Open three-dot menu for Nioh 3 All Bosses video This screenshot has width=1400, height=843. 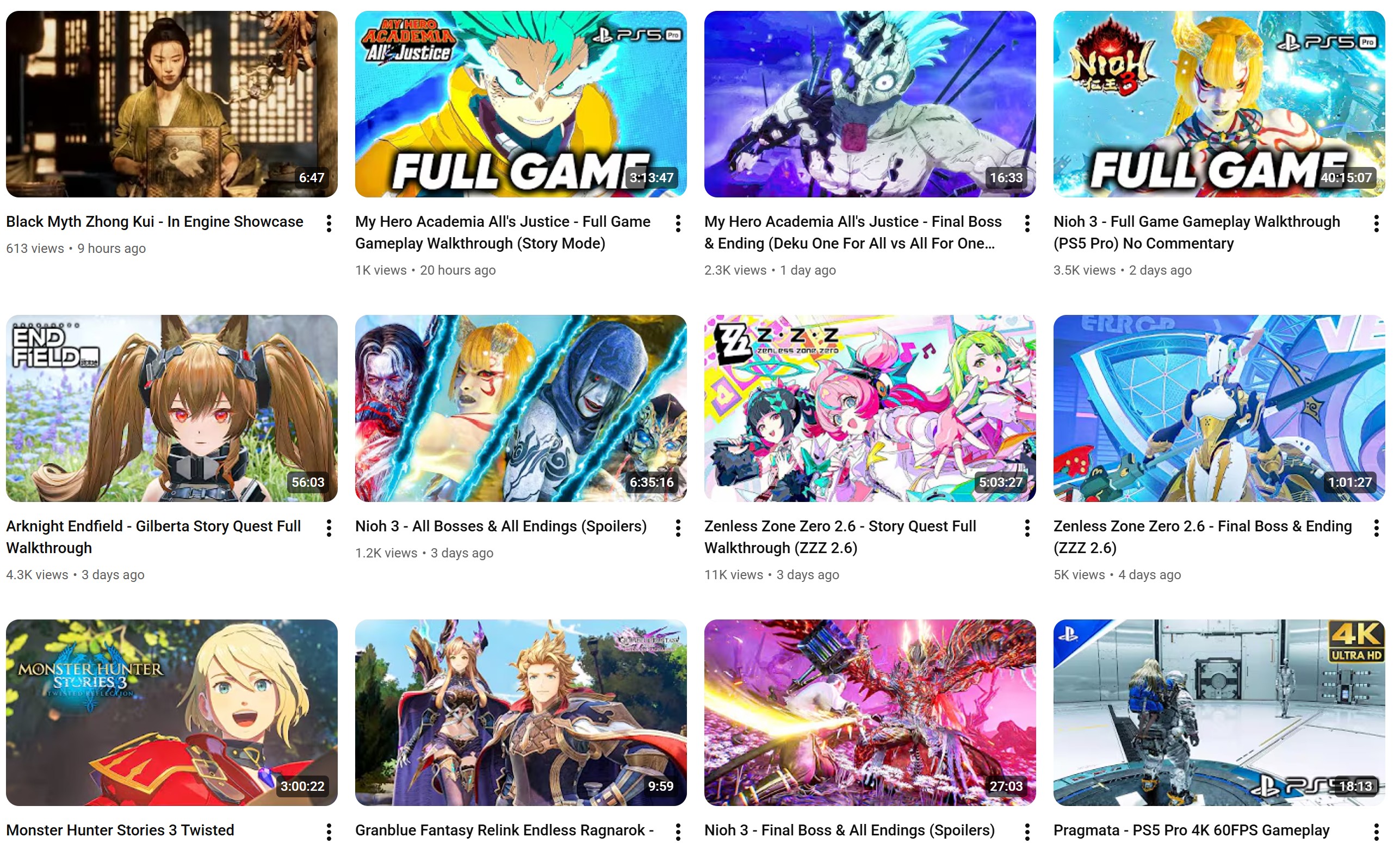pos(678,528)
